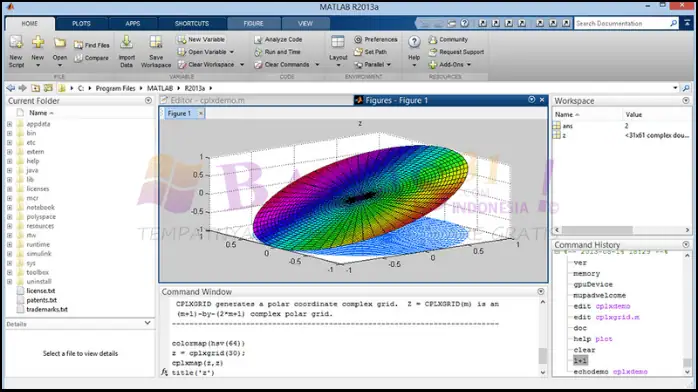
Task: Expand the toolbox folder in the tree
Action: (9, 272)
